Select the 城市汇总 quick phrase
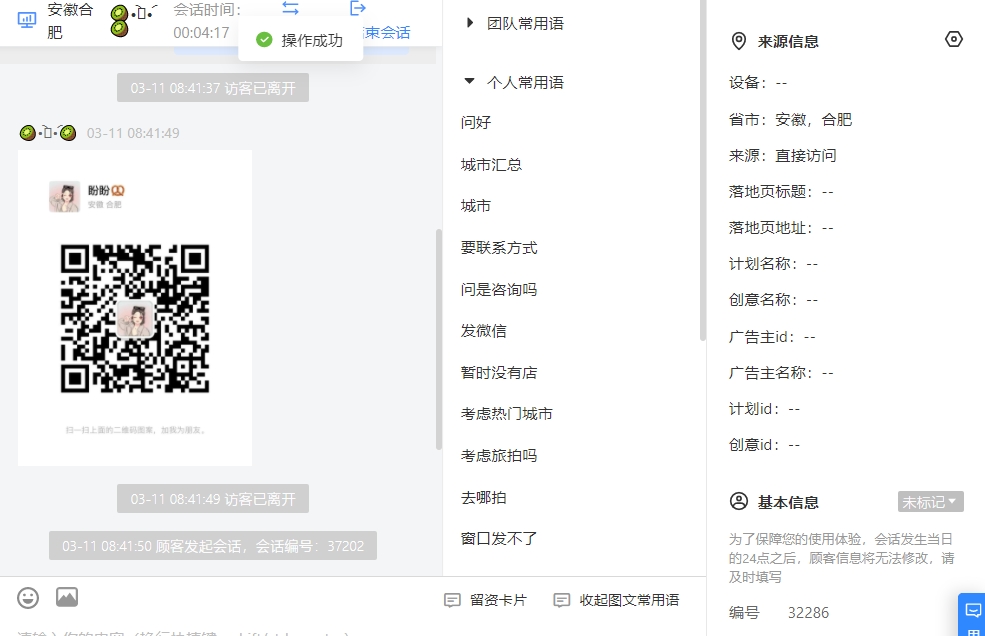This screenshot has width=985, height=636. coord(491,165)
